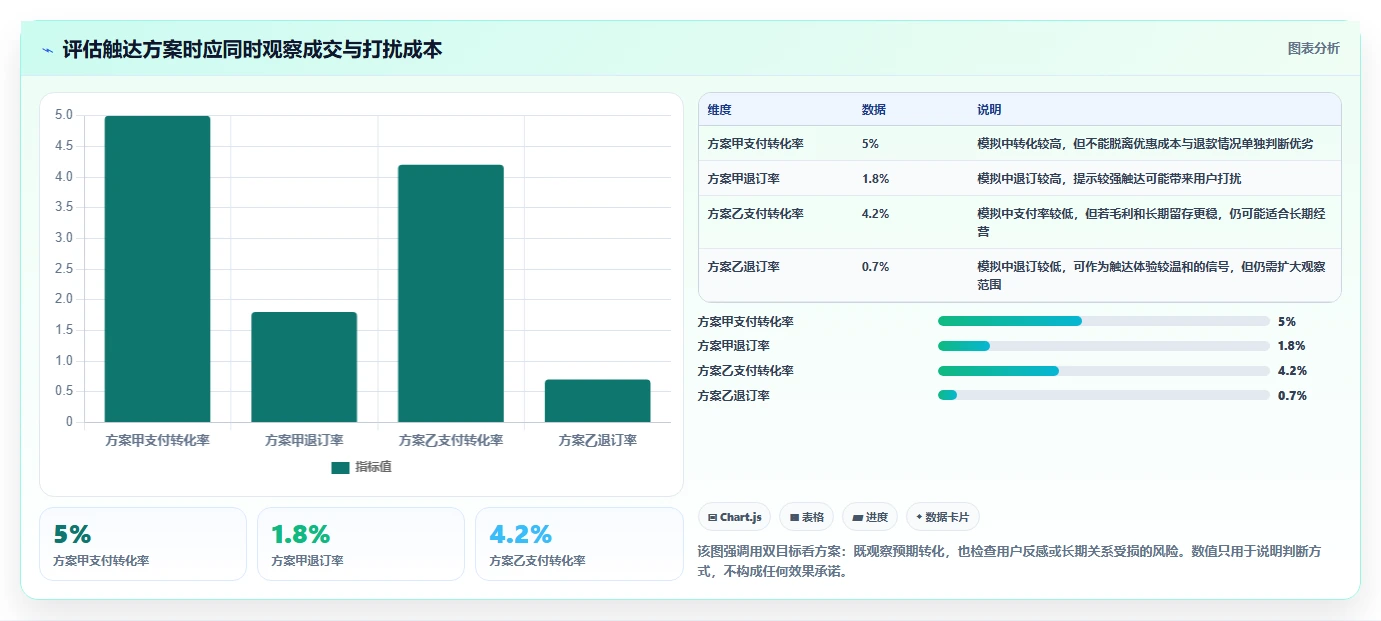Viewport: 1381px width, 621px height.
Task: Click the 方案乙支付转化率 bar in chart
Action: click(451, 293)
